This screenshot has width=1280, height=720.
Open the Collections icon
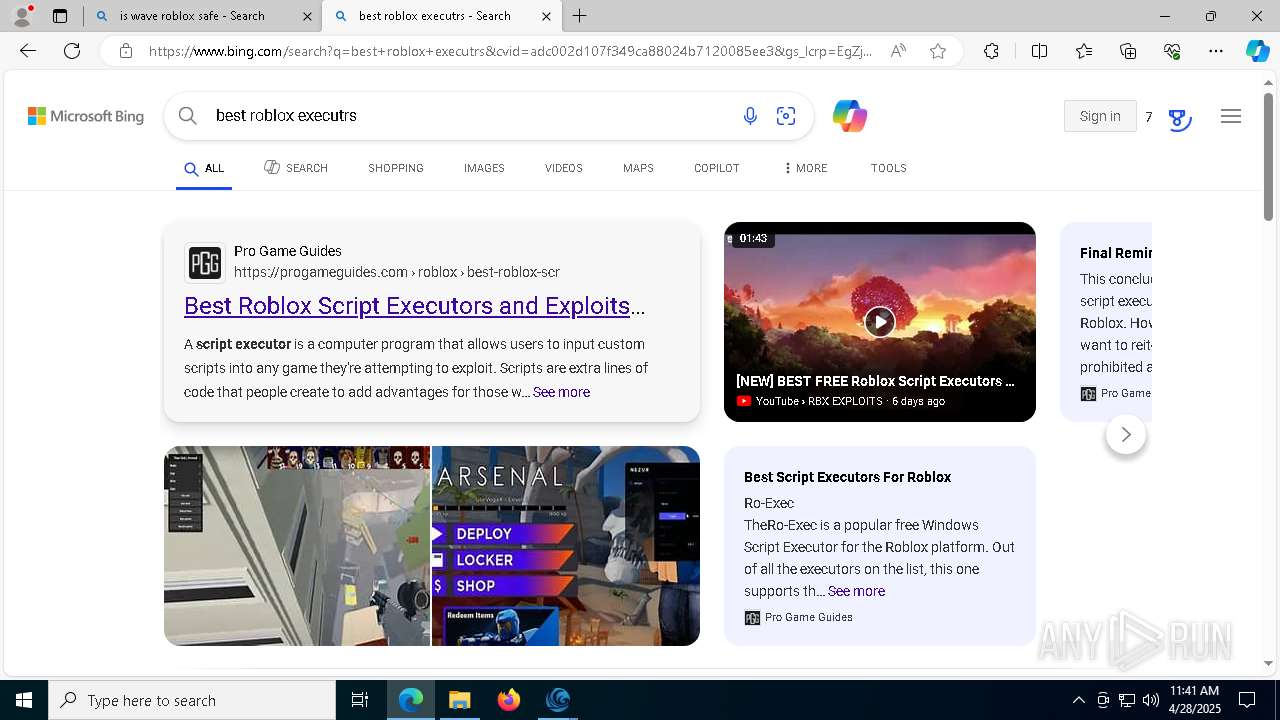pyautogui.click(x=1128, y=51)
